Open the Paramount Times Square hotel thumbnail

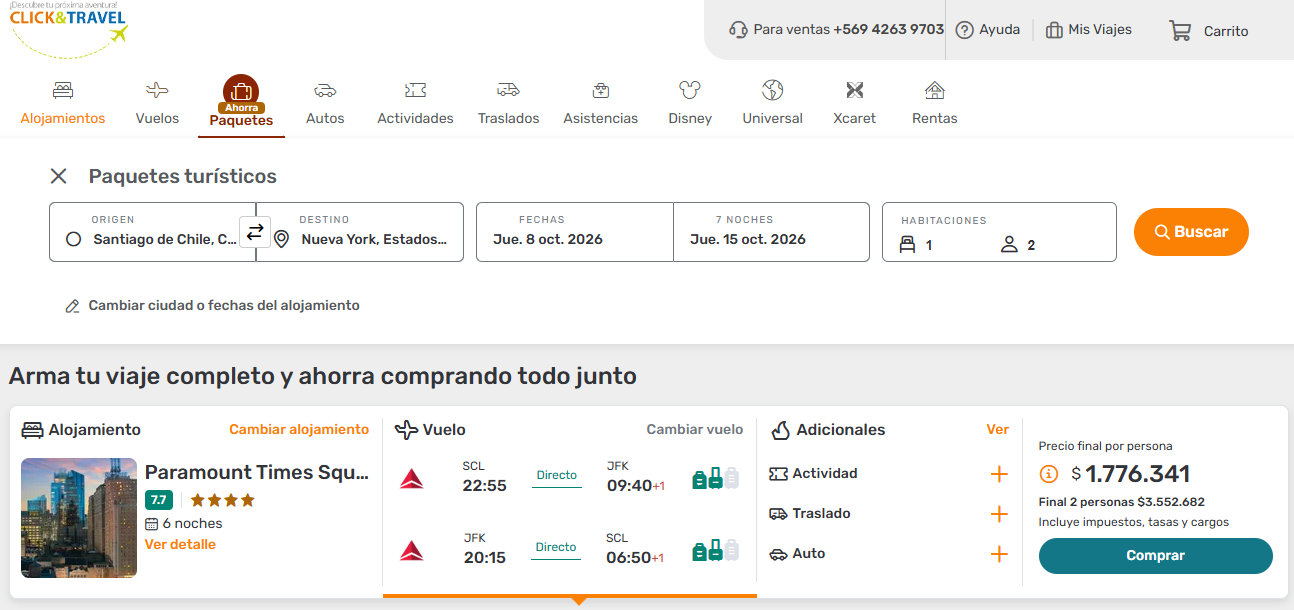[79, 518]
